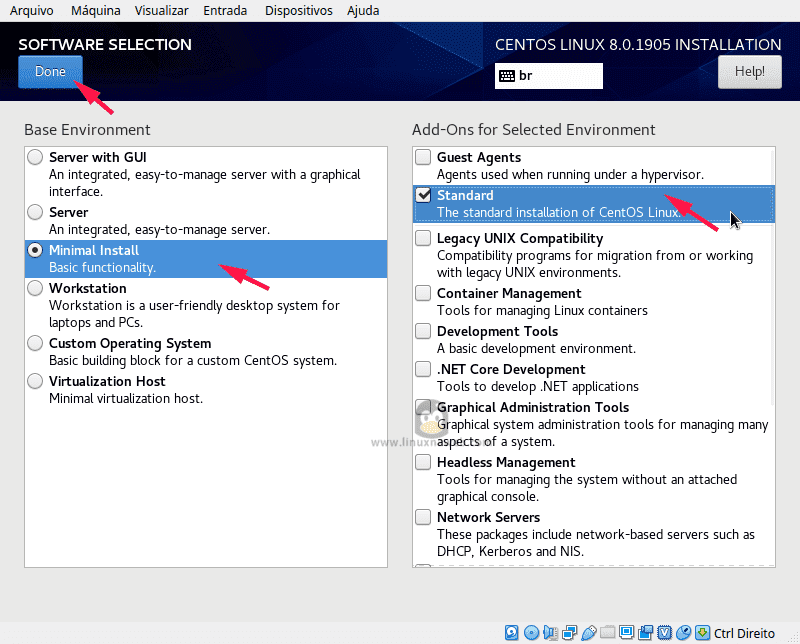Screen dimensions: 800x644
Task: Enable the Headless Management checkbox
Action: 423,462
